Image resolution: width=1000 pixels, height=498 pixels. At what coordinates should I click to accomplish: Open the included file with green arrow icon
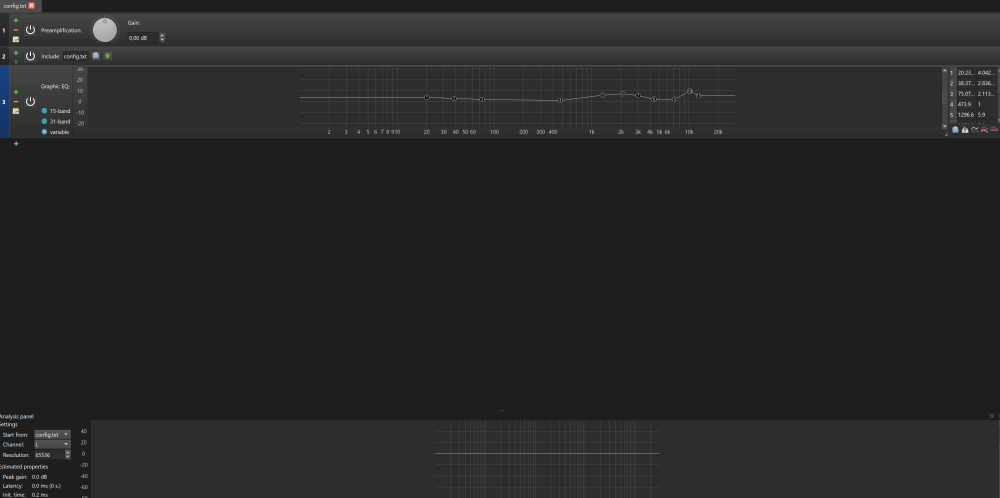tap(108, 55)
